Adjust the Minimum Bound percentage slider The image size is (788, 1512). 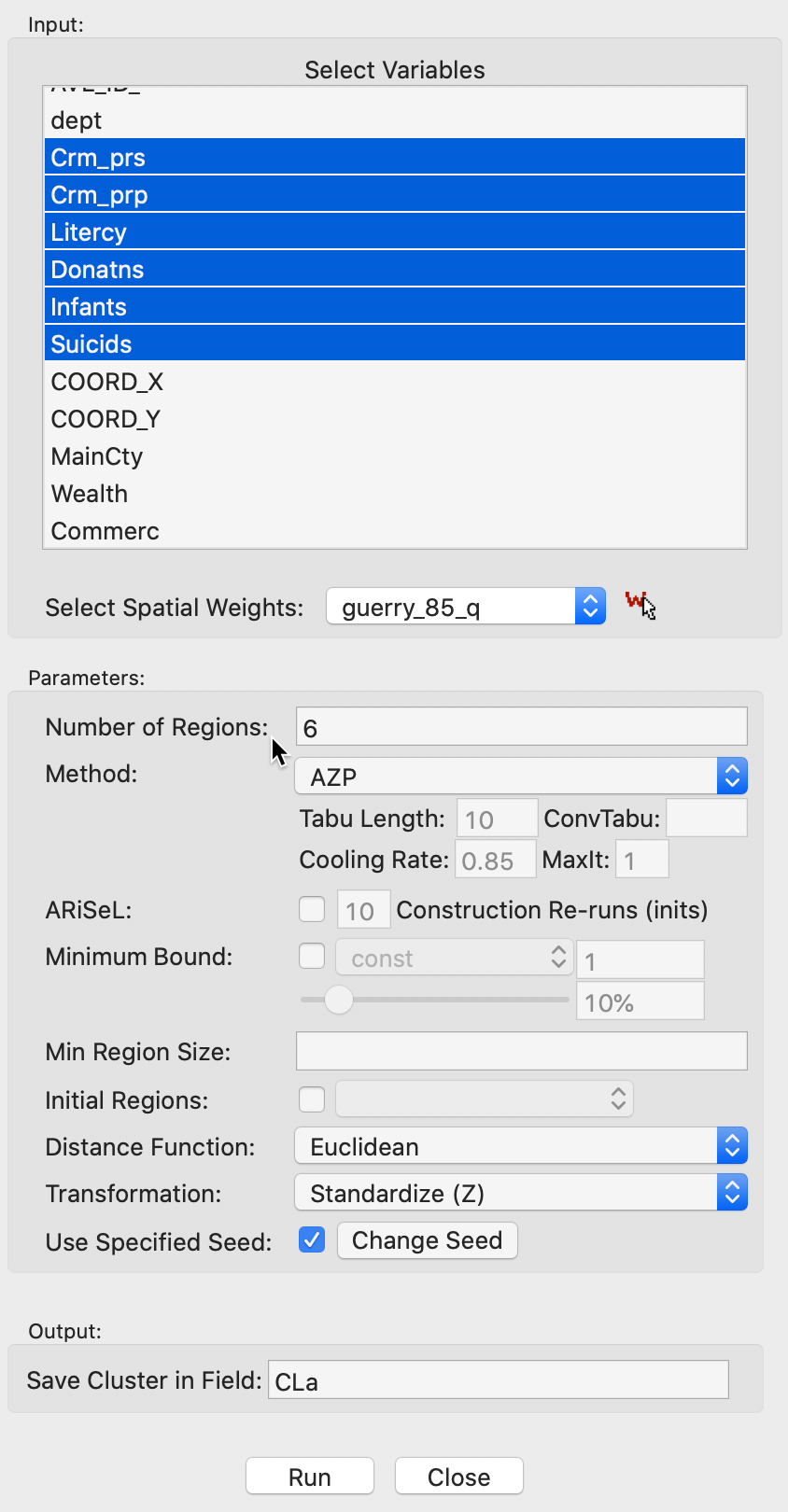[339, 1000]
